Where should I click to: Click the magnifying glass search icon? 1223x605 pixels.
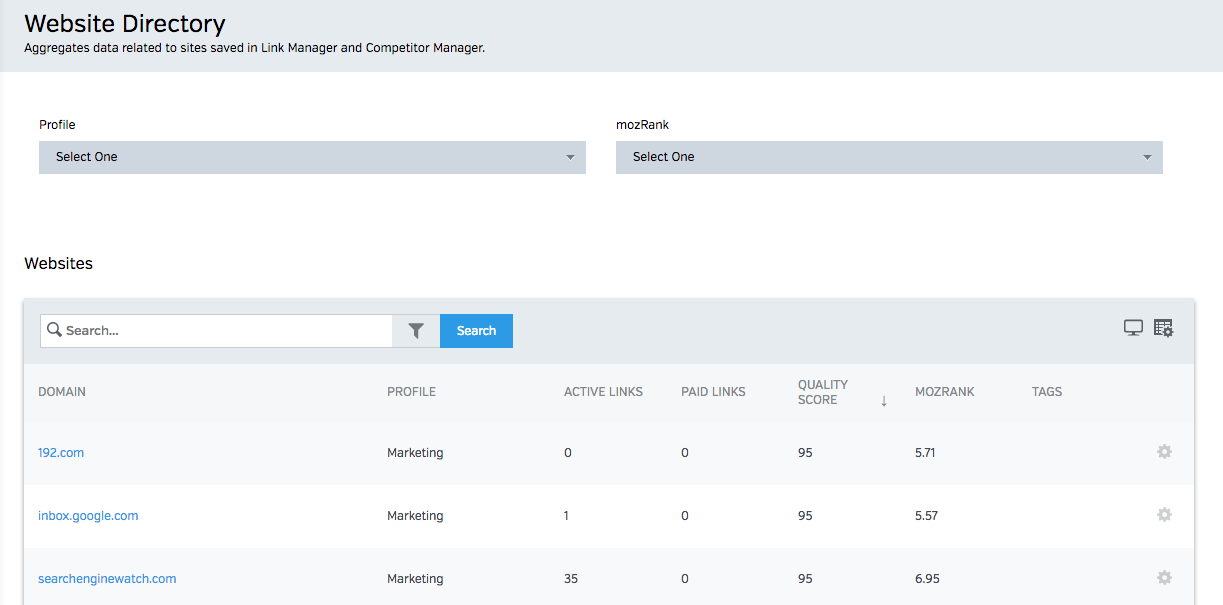54,331
